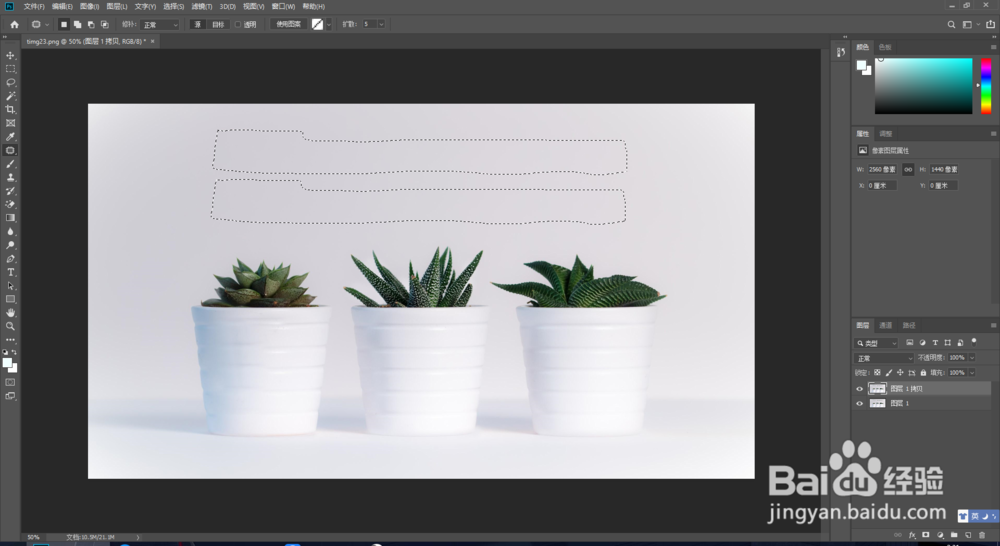Hide the 图层 1 layer
Viewport: 1000px width, 546px height.
tap(859, 403)
